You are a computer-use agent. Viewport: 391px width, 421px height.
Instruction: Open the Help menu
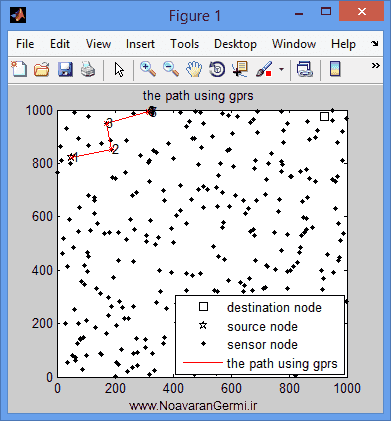(343, 44)
